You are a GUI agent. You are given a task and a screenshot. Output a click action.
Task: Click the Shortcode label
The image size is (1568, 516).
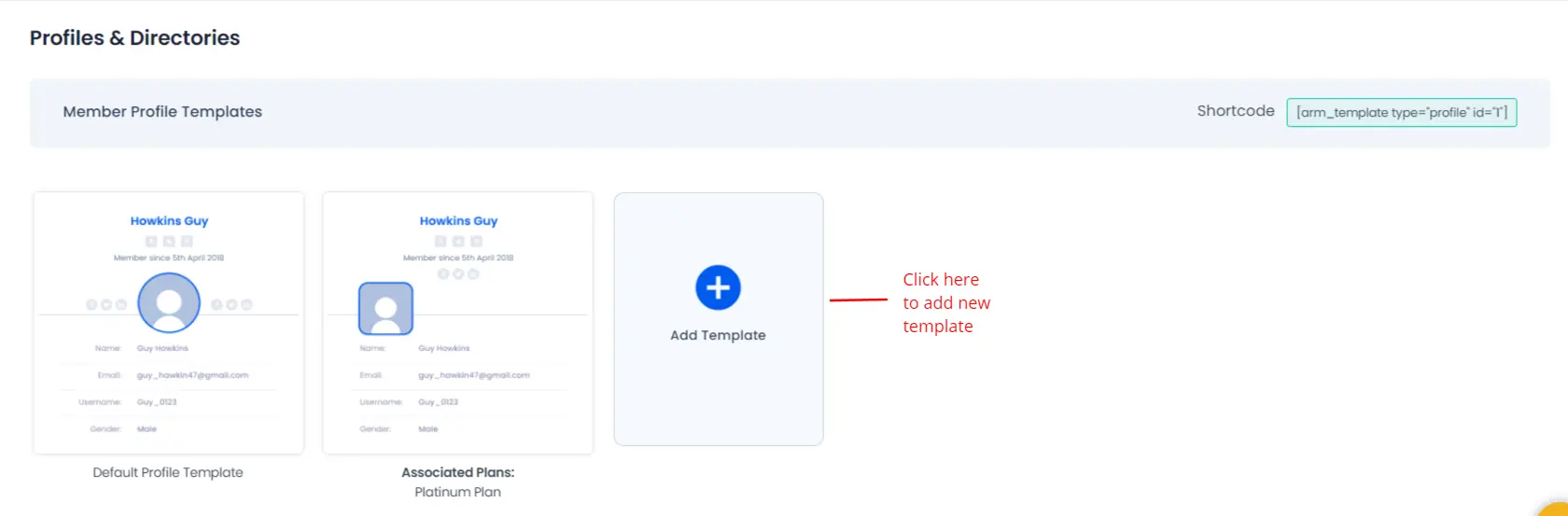pyautogui.click(x=1236, y=110)
